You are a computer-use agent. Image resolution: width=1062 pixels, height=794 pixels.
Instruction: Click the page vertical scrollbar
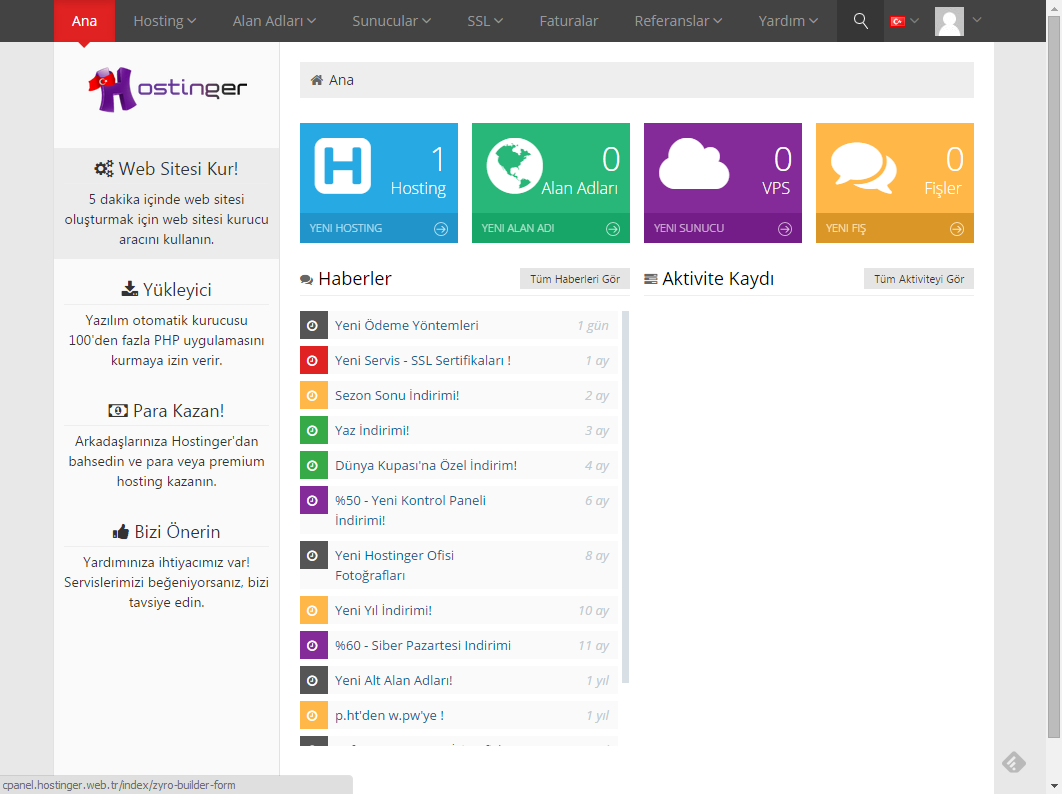tap(1054, 376)
